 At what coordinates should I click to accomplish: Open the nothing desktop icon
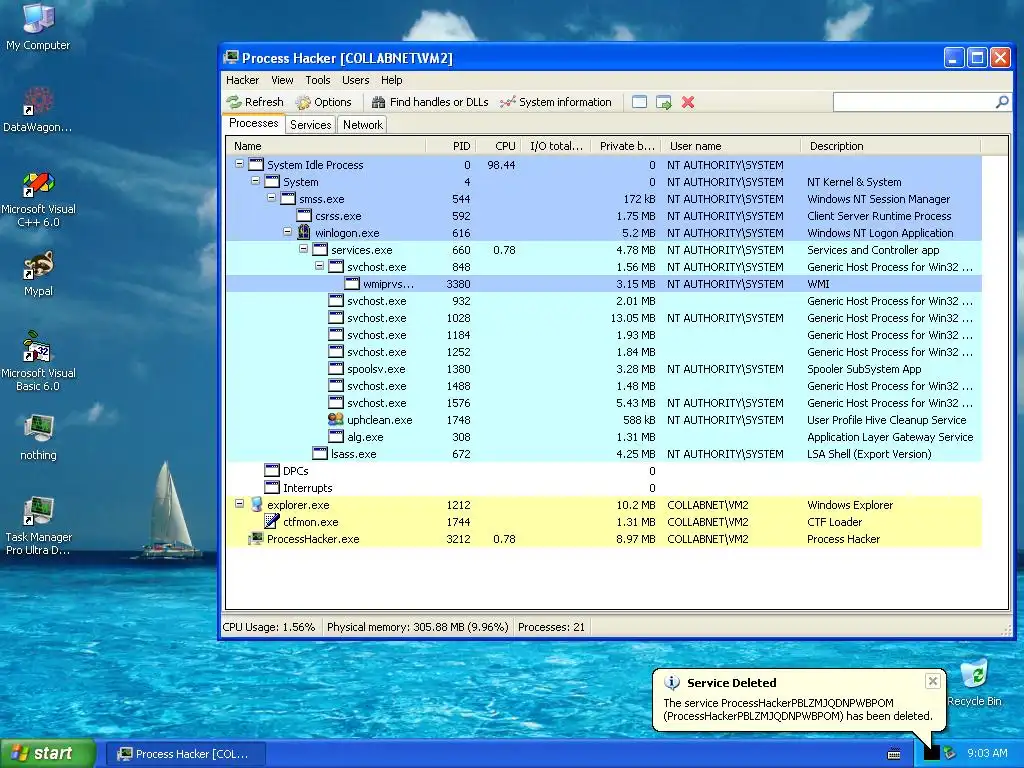point(38,438)
